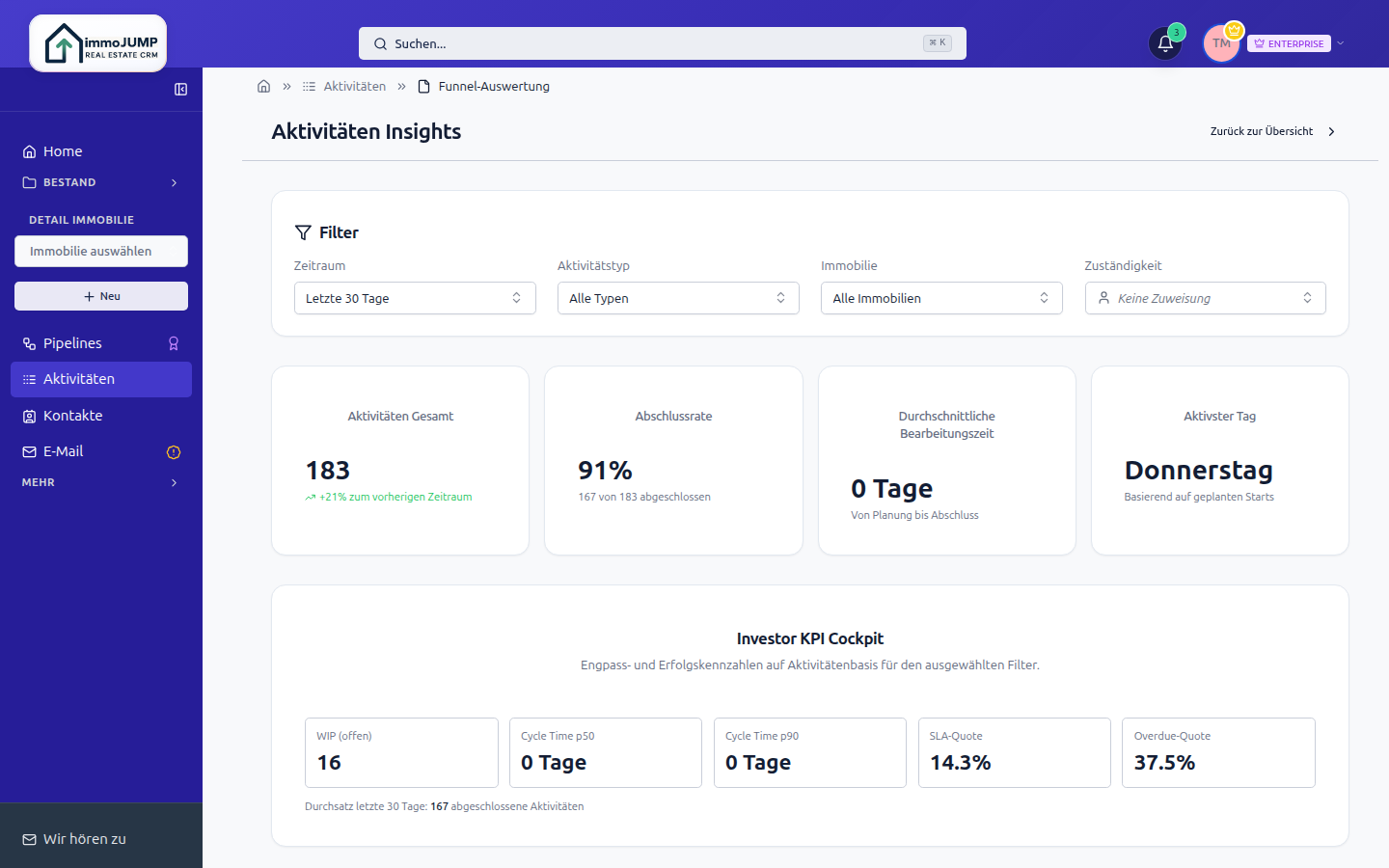The image size is (1389, 868).
Task: Click the document icon before Funnel-Auswertung
Action: pyautogui.click(x=423, y=86)
